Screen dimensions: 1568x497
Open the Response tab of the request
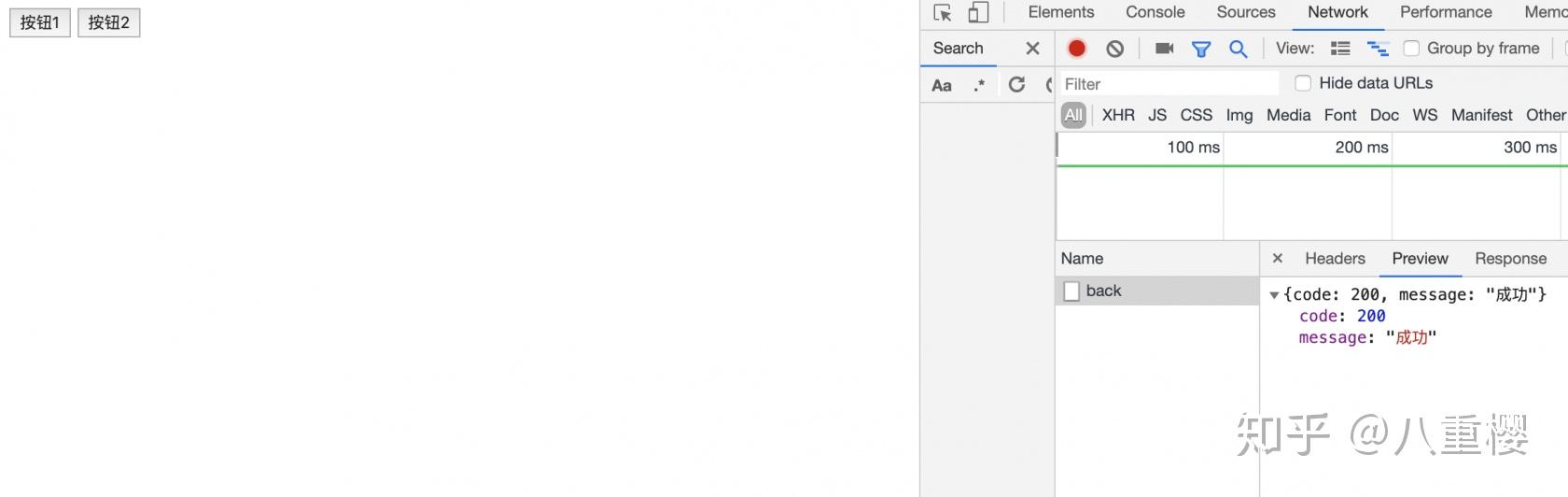click(x=1511, y=259)
